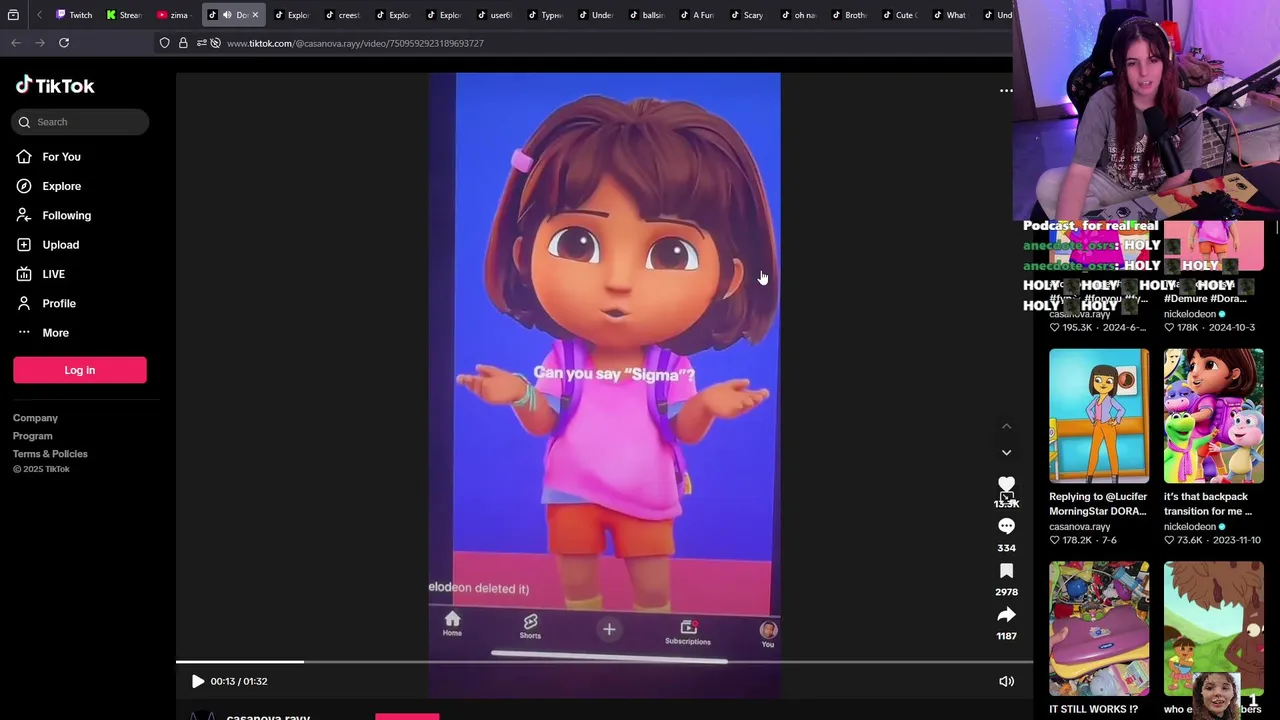This screenshot has height=720, width=1280.
Task: Switch to the Twitch tab
Action: [74, 15]
